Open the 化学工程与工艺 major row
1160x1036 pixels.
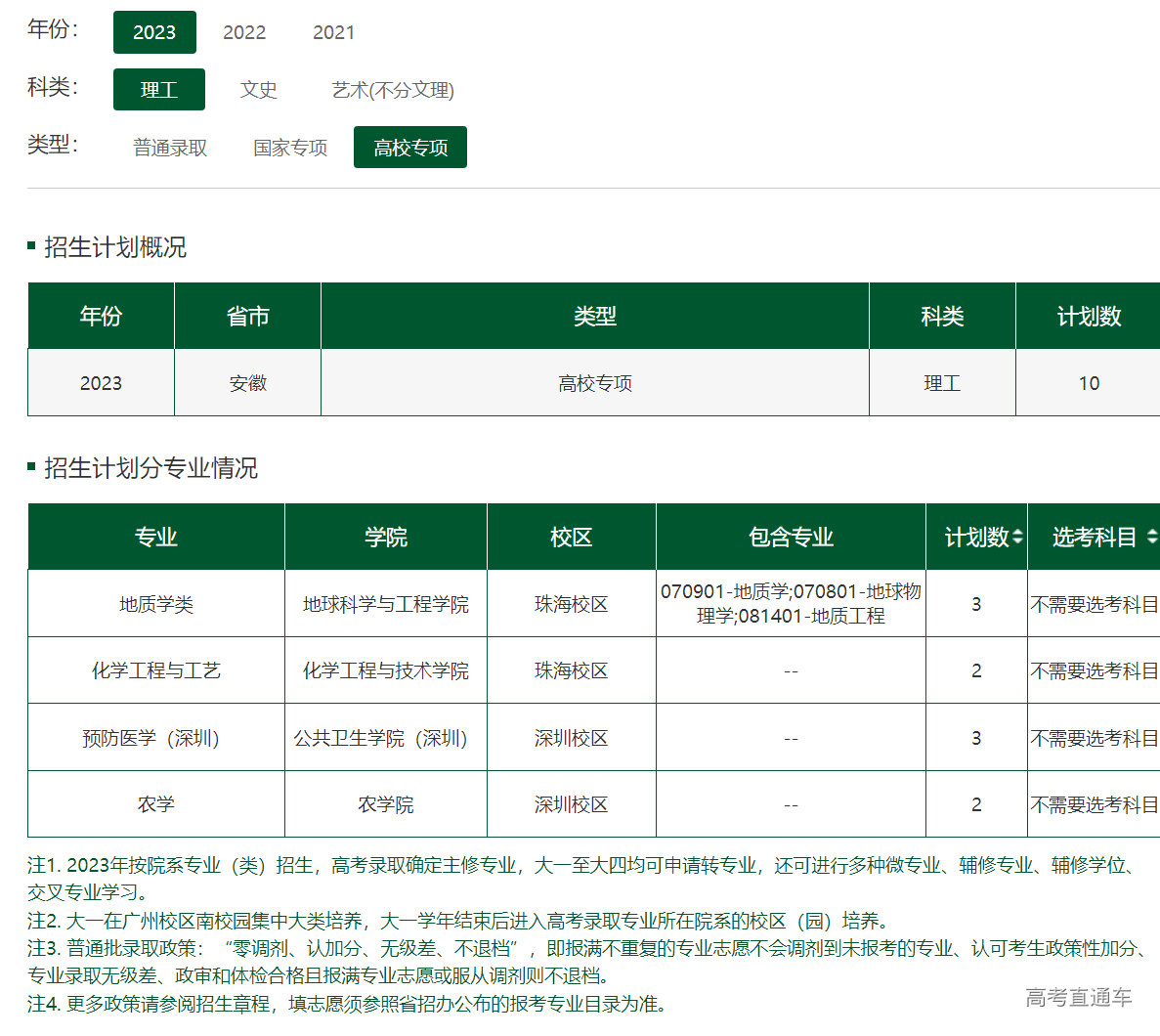(156, 670)
